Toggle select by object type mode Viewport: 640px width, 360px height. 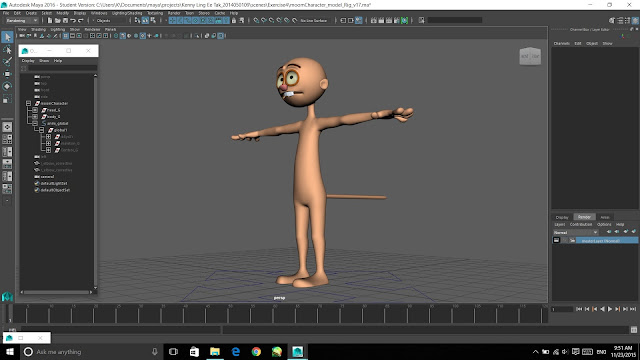(x=145, y=20)
